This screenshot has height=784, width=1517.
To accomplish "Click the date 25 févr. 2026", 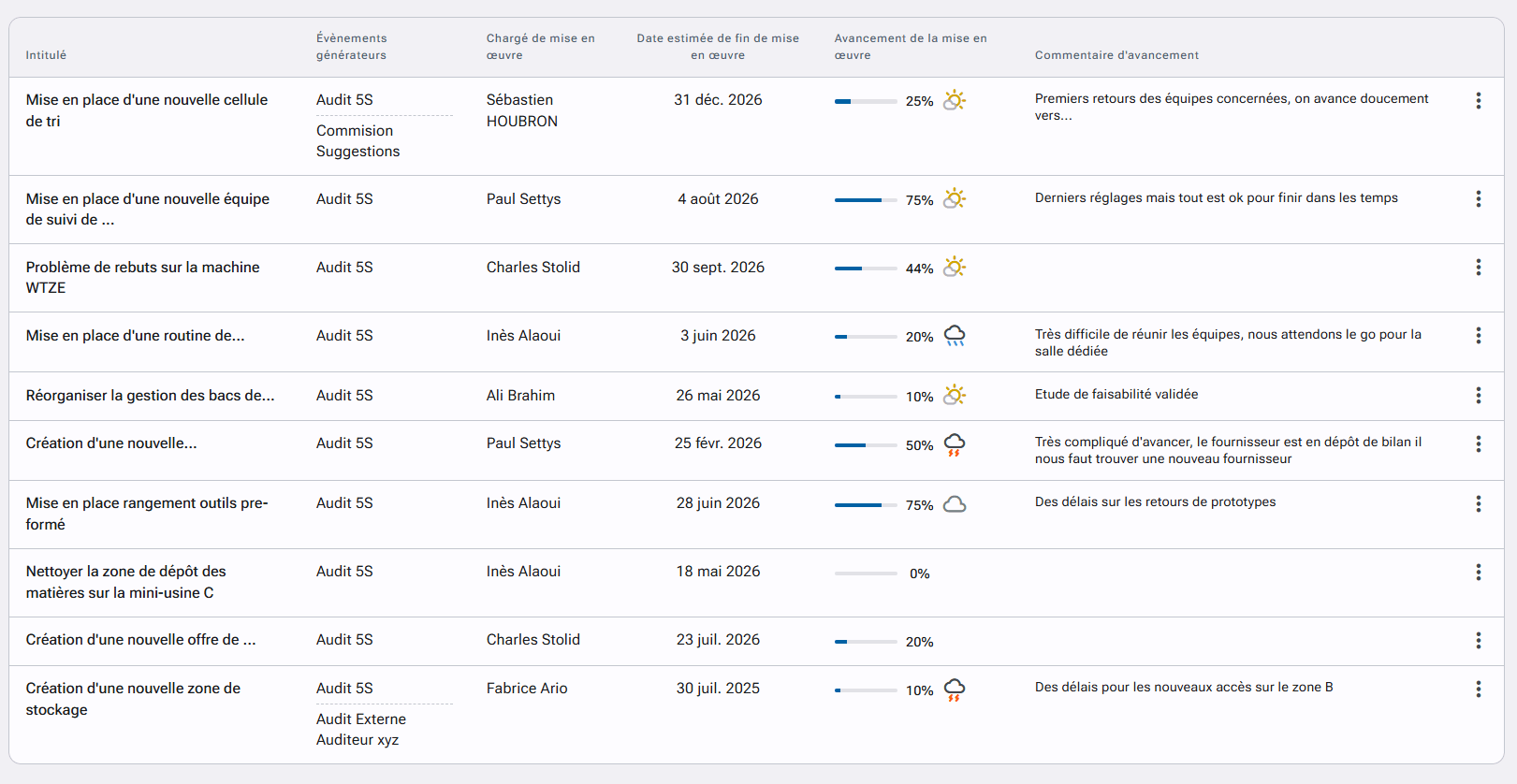I will pyautogui.click(x=718, y=443).
